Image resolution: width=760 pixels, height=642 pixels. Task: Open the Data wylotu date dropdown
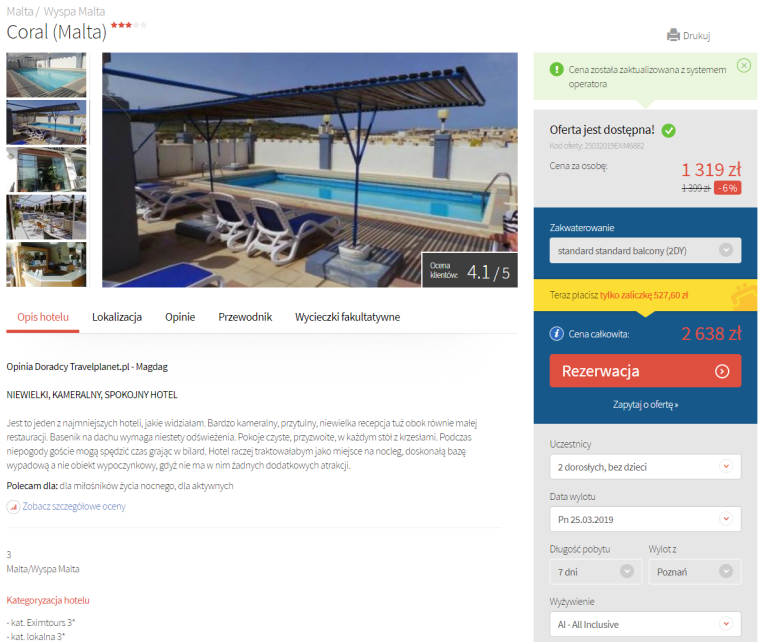point(645,519)
